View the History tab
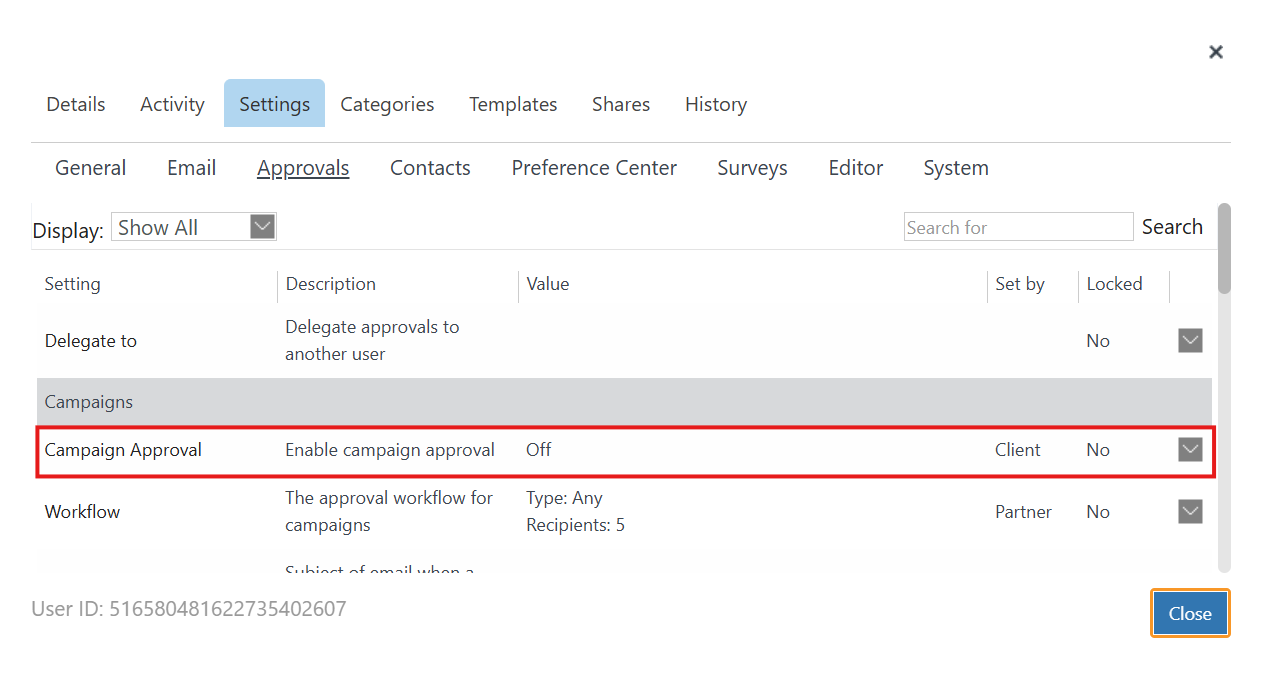Viewport: 1267px width, 674px height. (716, 104)
